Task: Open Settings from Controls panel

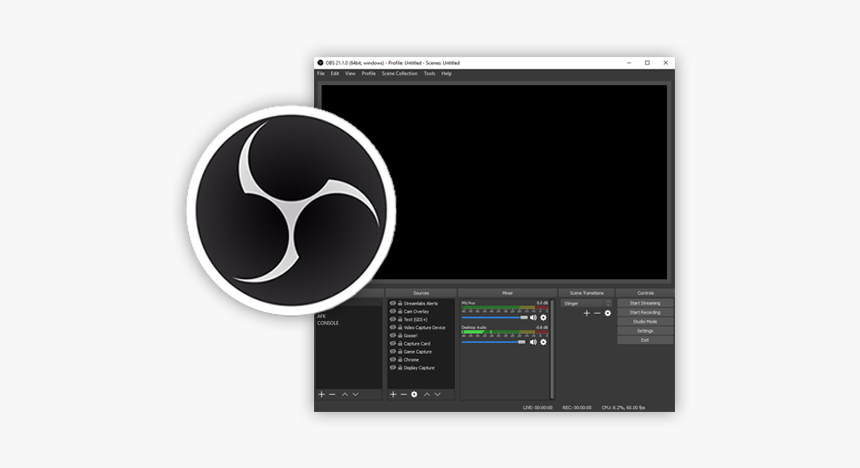Action: click(645, 331)
